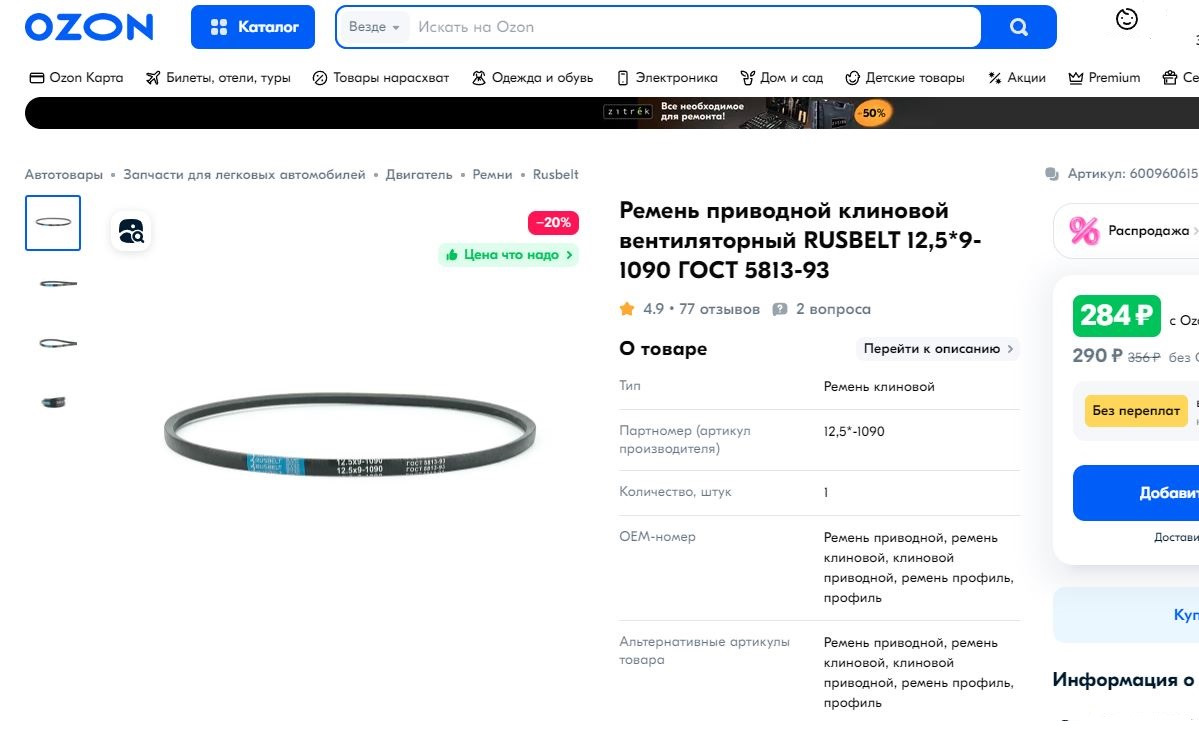1199x729 pixels.
Task: Click the magnifier search button
Action: tap(1019, 27)
